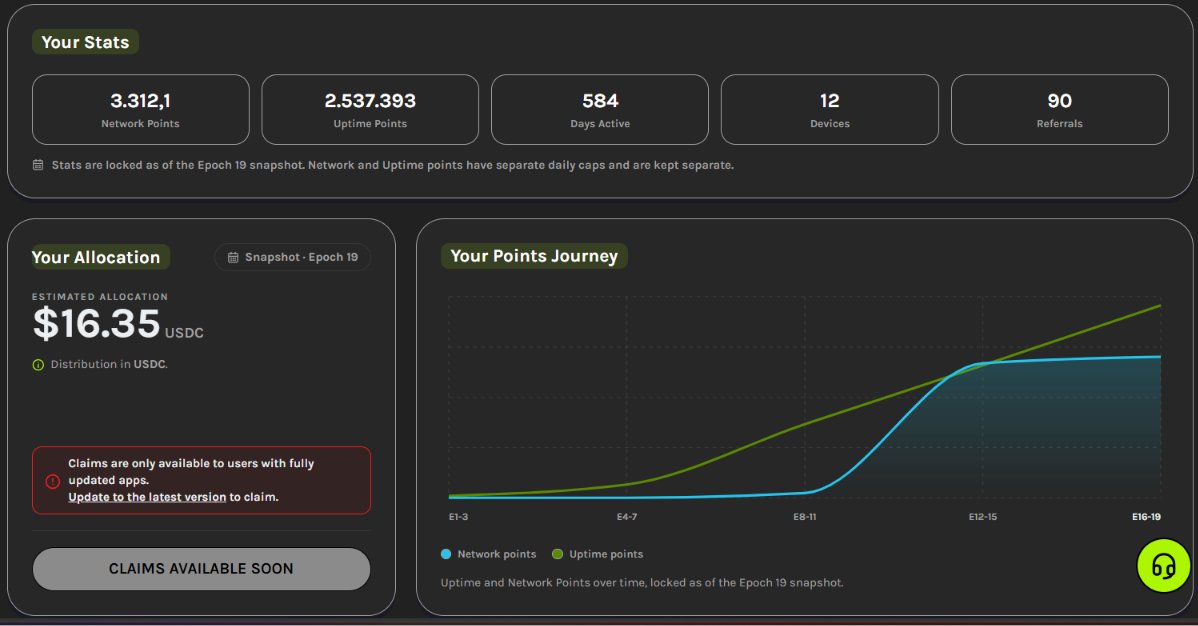Open the Days Active stat card
The image size is (1198, 626).
[x=600, y=109]
